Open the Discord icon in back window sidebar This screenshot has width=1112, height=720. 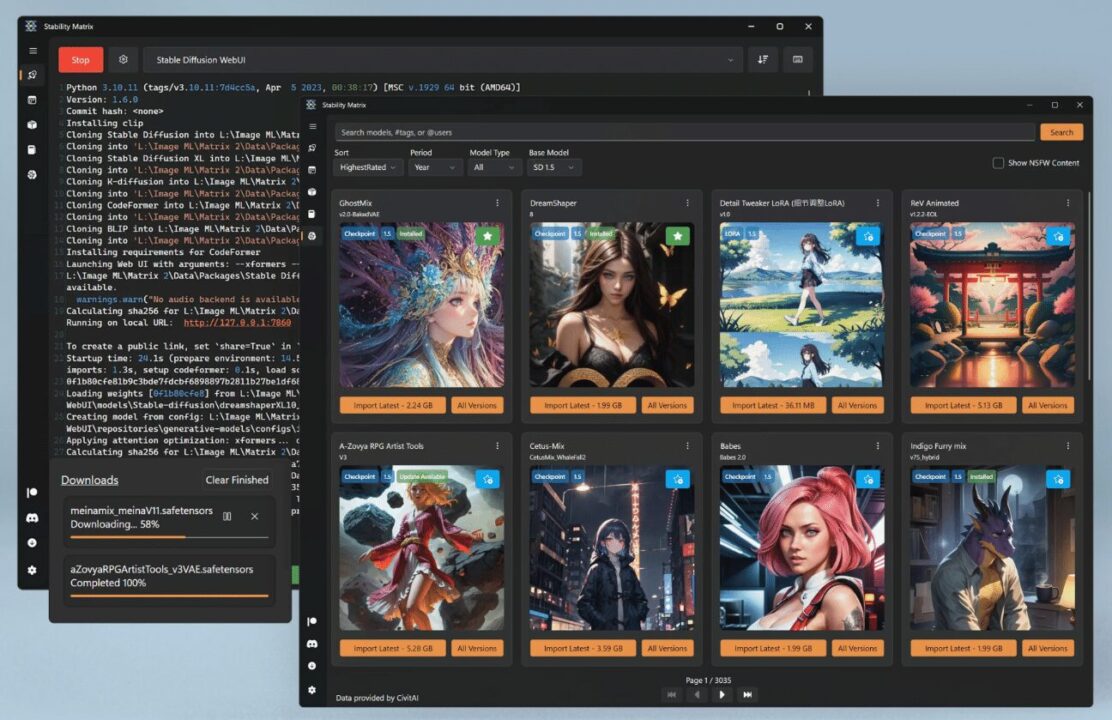(32, 518)
